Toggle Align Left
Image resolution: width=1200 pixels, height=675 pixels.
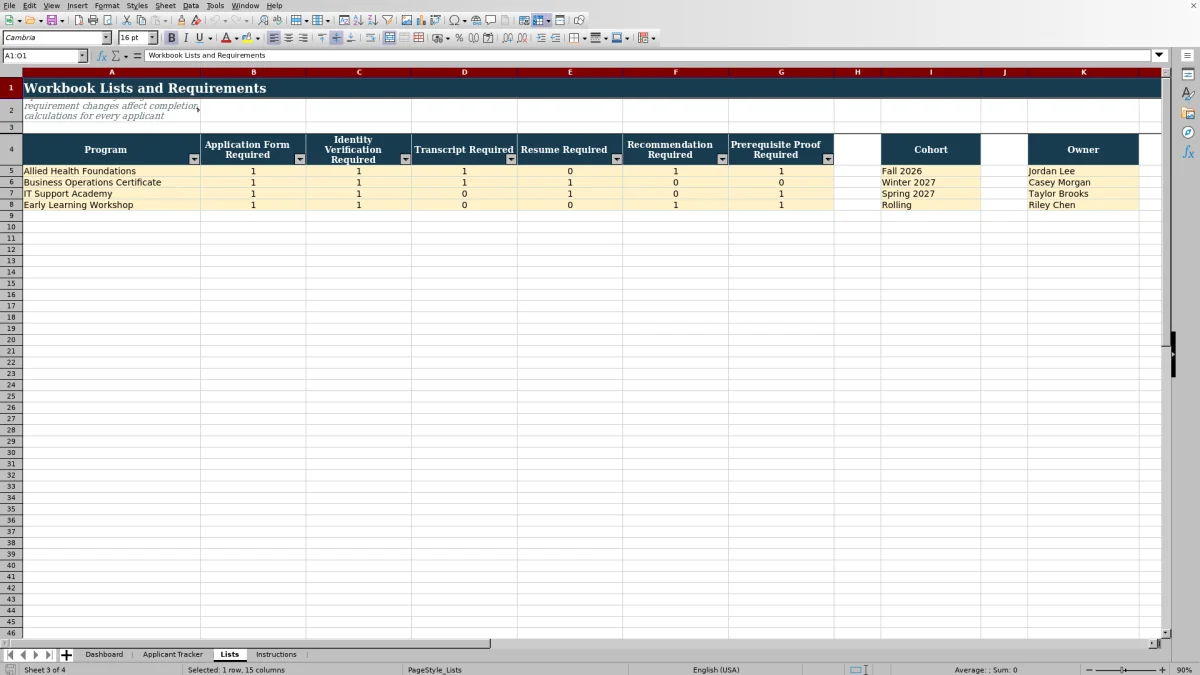point(274,38)
